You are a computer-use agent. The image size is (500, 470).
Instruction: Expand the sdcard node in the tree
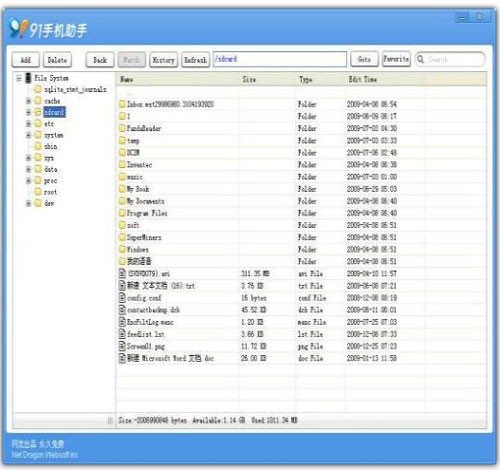29,112
